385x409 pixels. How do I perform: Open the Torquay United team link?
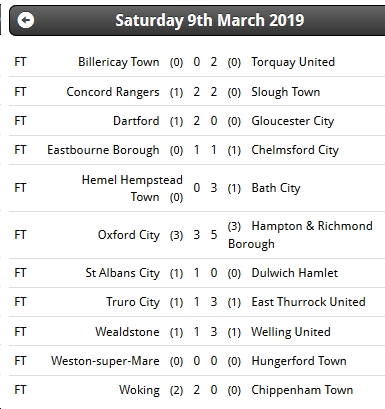[x=293, y=62]
